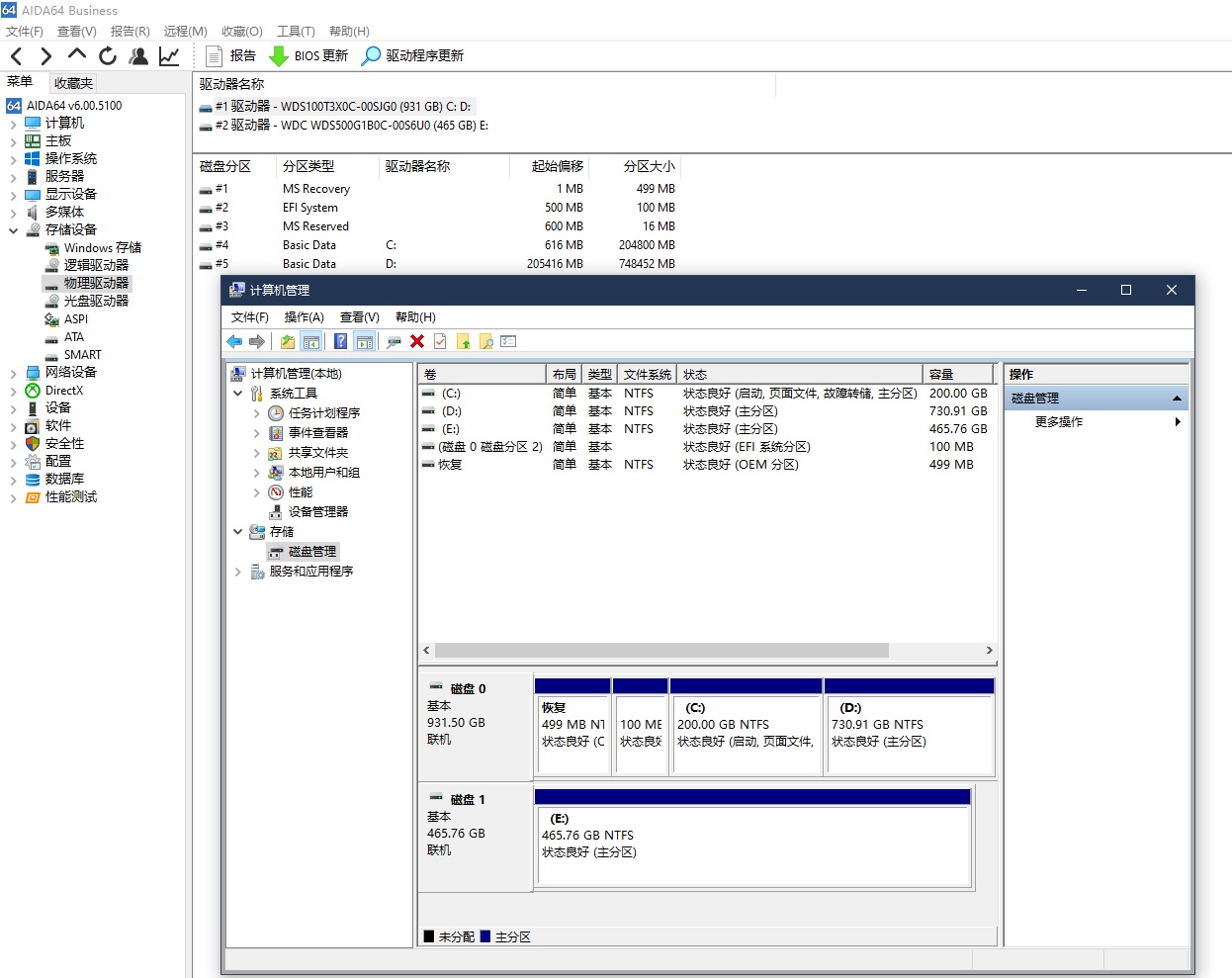The image size is (1232, 978).
Task: Click the blue 主分区 legend swatch
Action: pyautogui.click(x=485, y=936)
